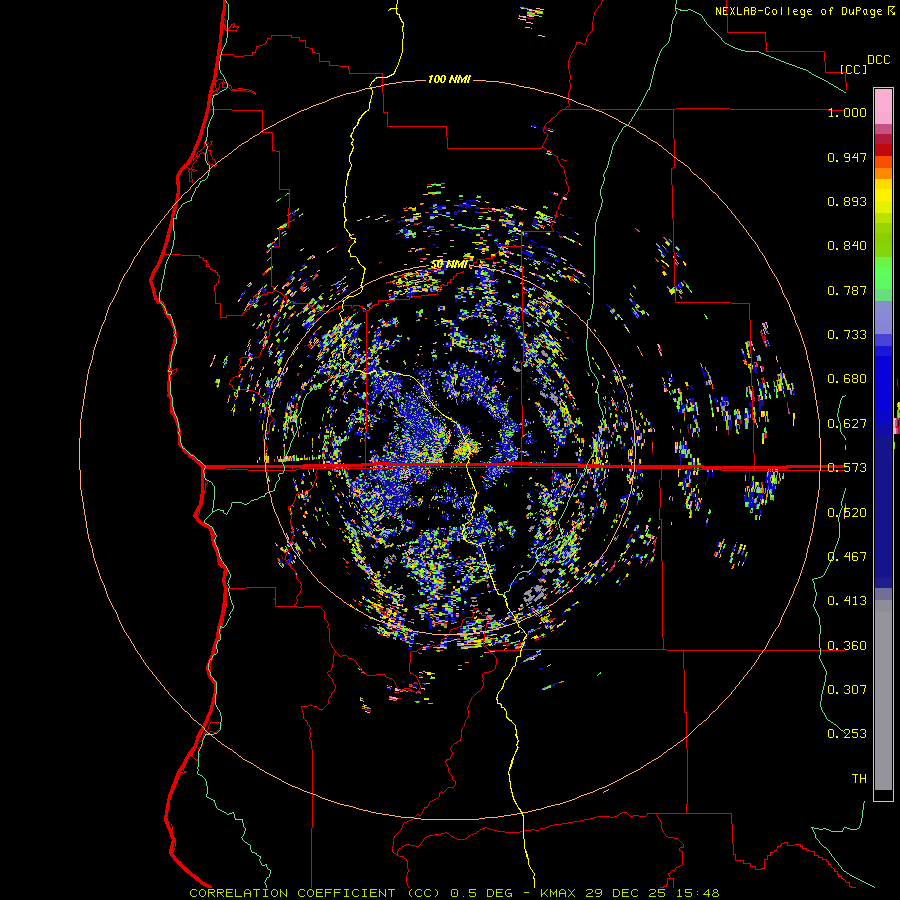Pick the gray segment of the color bar

click(883, 695)
